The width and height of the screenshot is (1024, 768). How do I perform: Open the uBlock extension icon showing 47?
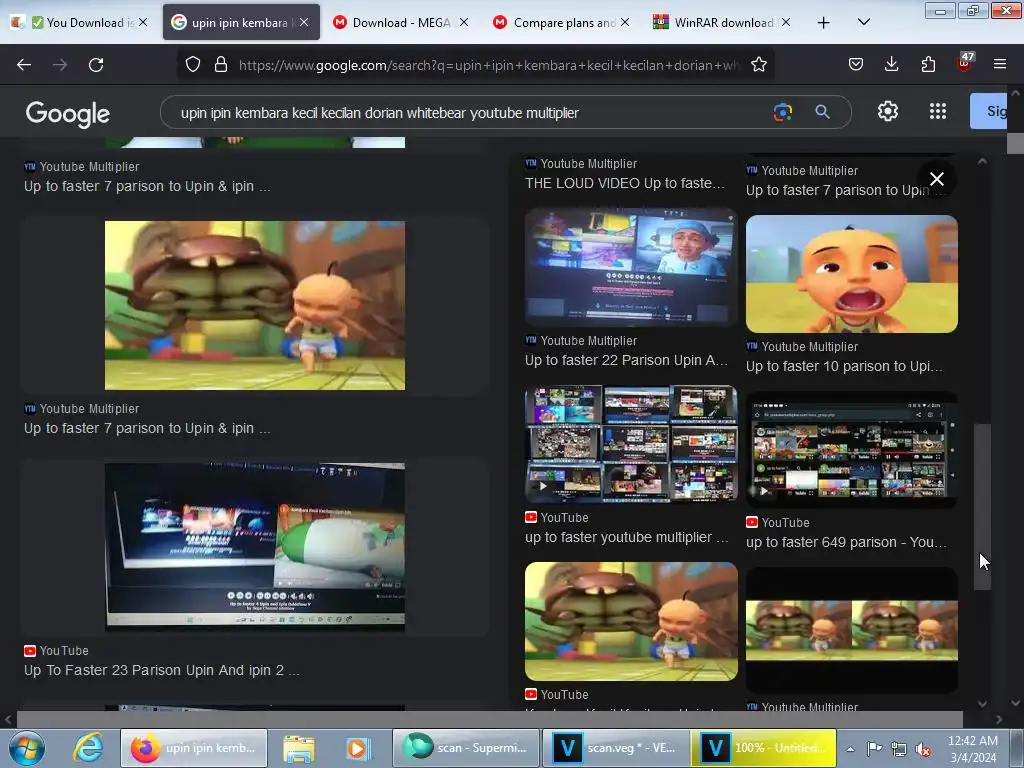(x=965, y=62)
